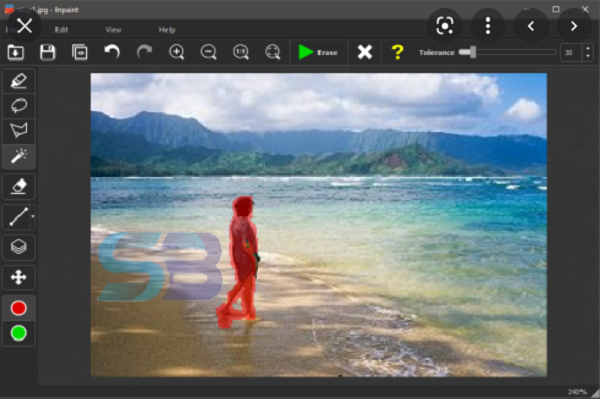The image size is (600, 399).
Task: Go to the previous image
Action: coord(531,26)
